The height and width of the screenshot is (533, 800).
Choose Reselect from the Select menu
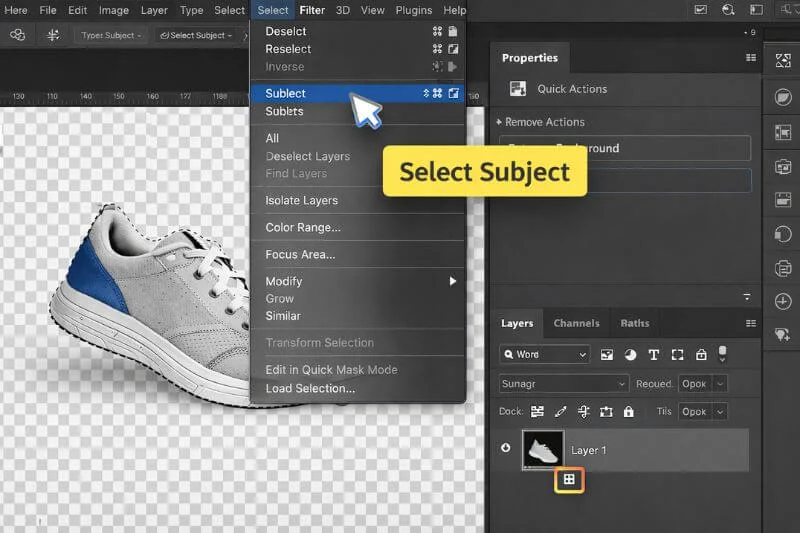(358, 49)
